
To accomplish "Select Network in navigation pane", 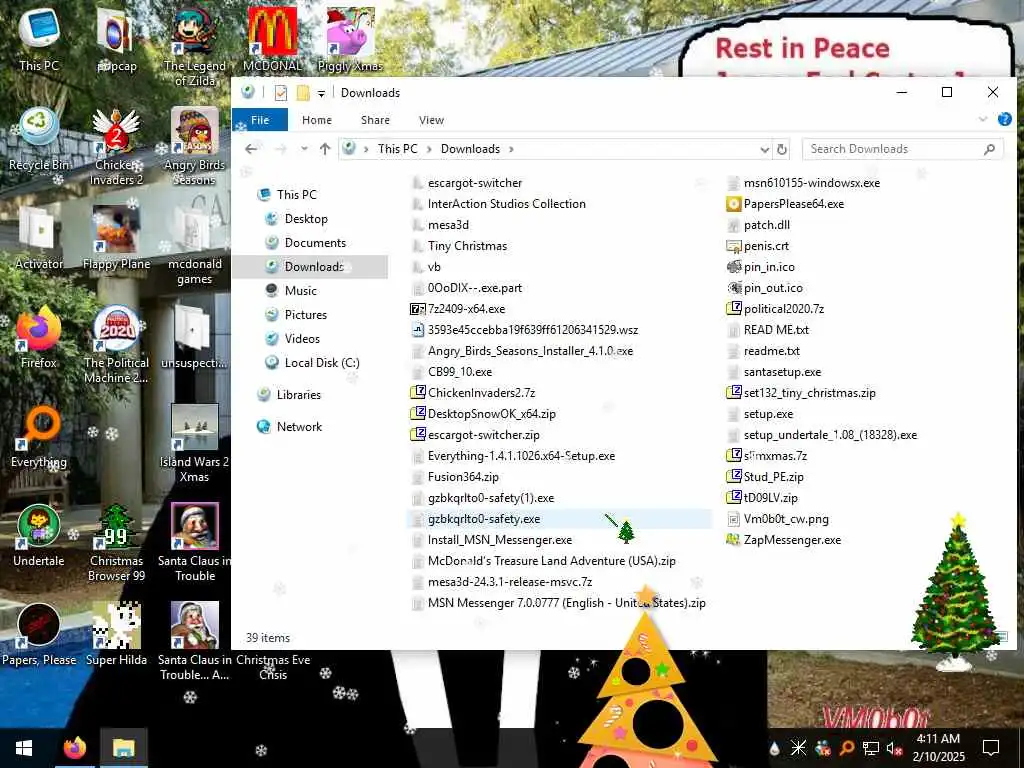I will (x=299, y=427).
